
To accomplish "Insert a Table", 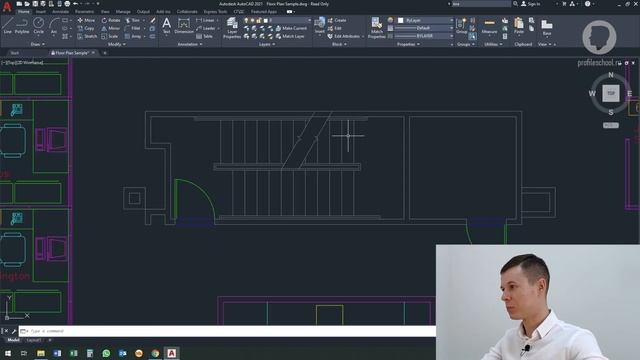I will tap(204, 36).
